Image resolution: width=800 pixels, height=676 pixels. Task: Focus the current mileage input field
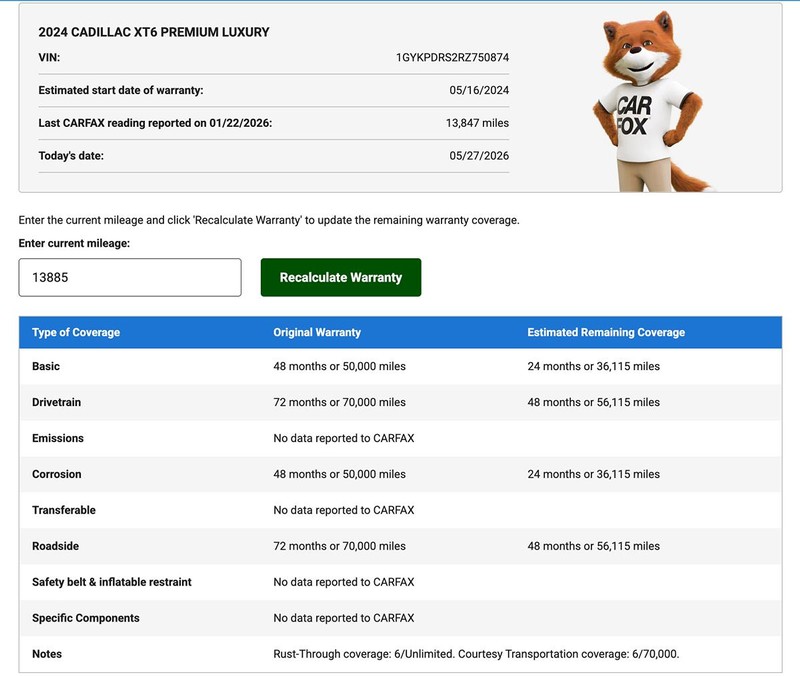click(130, 277)
